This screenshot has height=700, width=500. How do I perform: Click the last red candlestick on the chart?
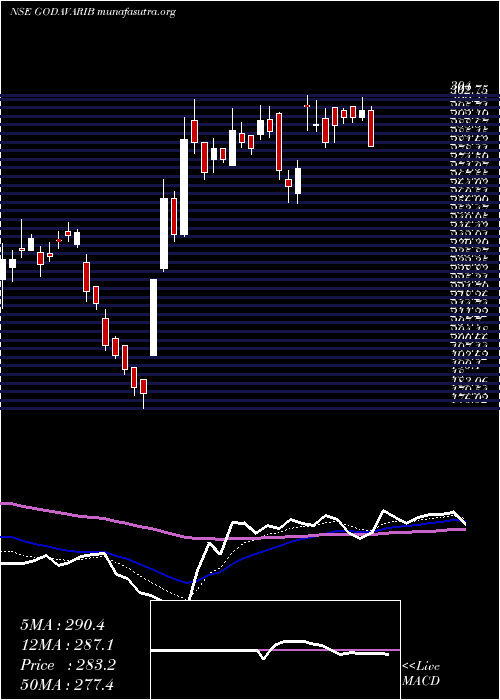(x=371, y=128)
